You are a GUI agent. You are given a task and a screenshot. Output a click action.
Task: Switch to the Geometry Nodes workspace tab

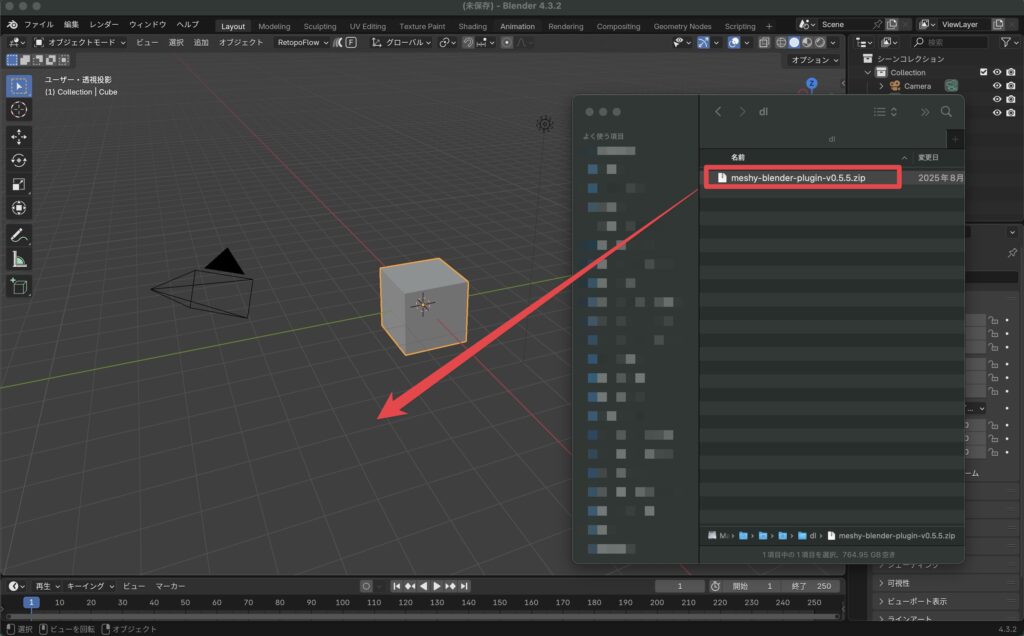tap(682, 26)
